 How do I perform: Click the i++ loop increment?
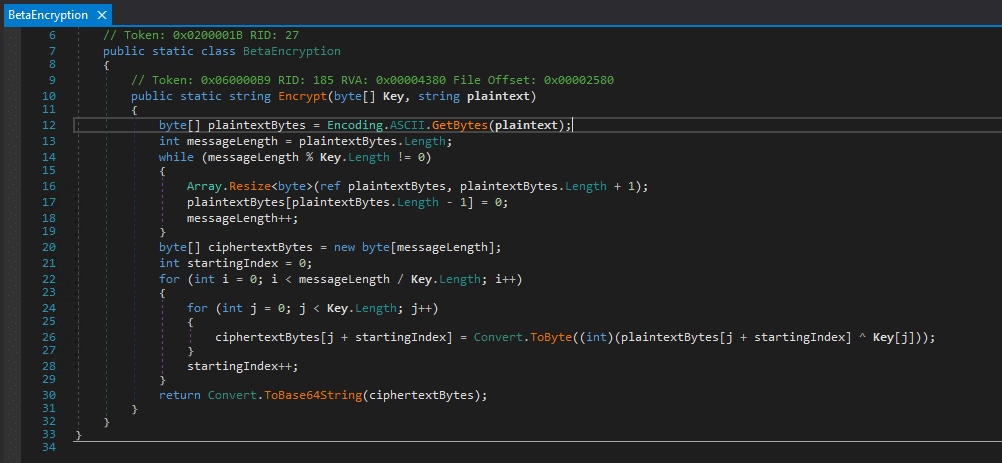click(505, 280)
